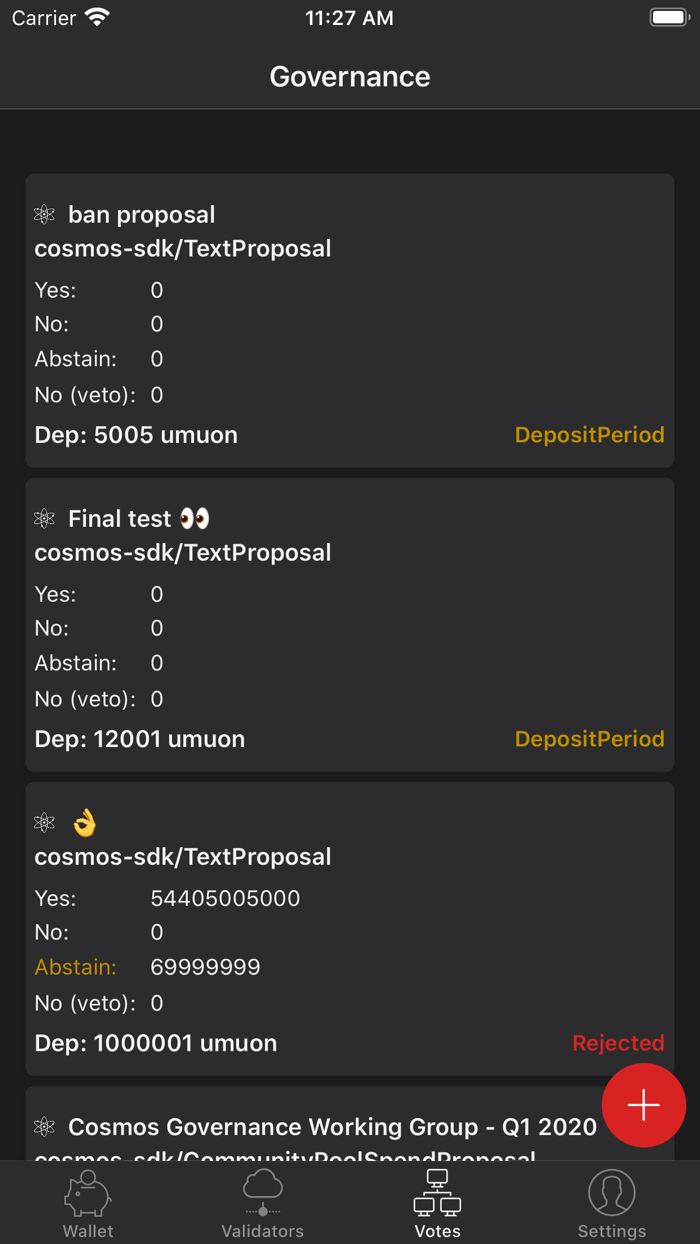Tap the battery indicator in status bar
The height and width of the screenshot is (1244, 700).
tap(668, 16)
